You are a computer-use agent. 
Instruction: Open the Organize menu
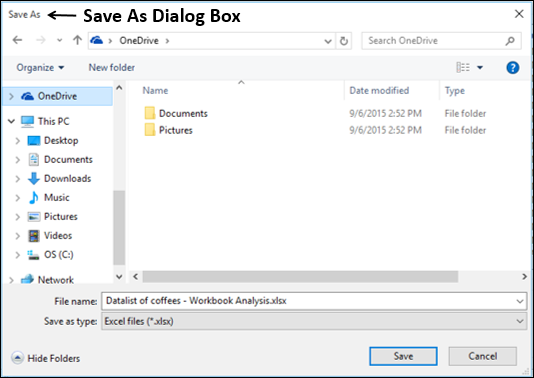click(x=40, y=67)
